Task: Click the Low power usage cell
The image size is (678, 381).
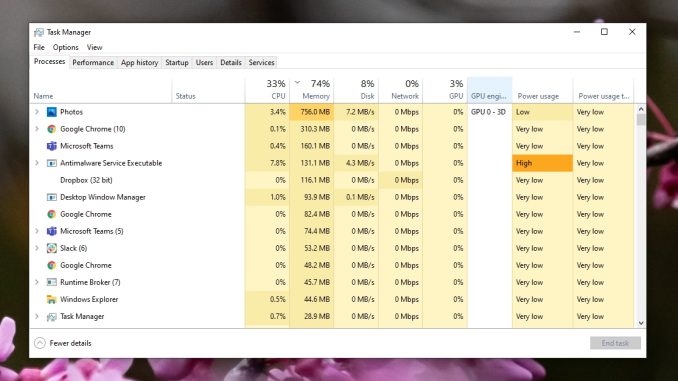Action: (543, 112)
